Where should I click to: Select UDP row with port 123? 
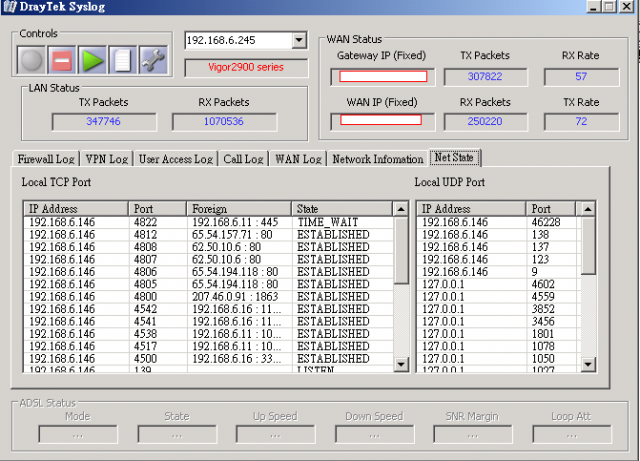pyautogui.click(x=498, y=259)
